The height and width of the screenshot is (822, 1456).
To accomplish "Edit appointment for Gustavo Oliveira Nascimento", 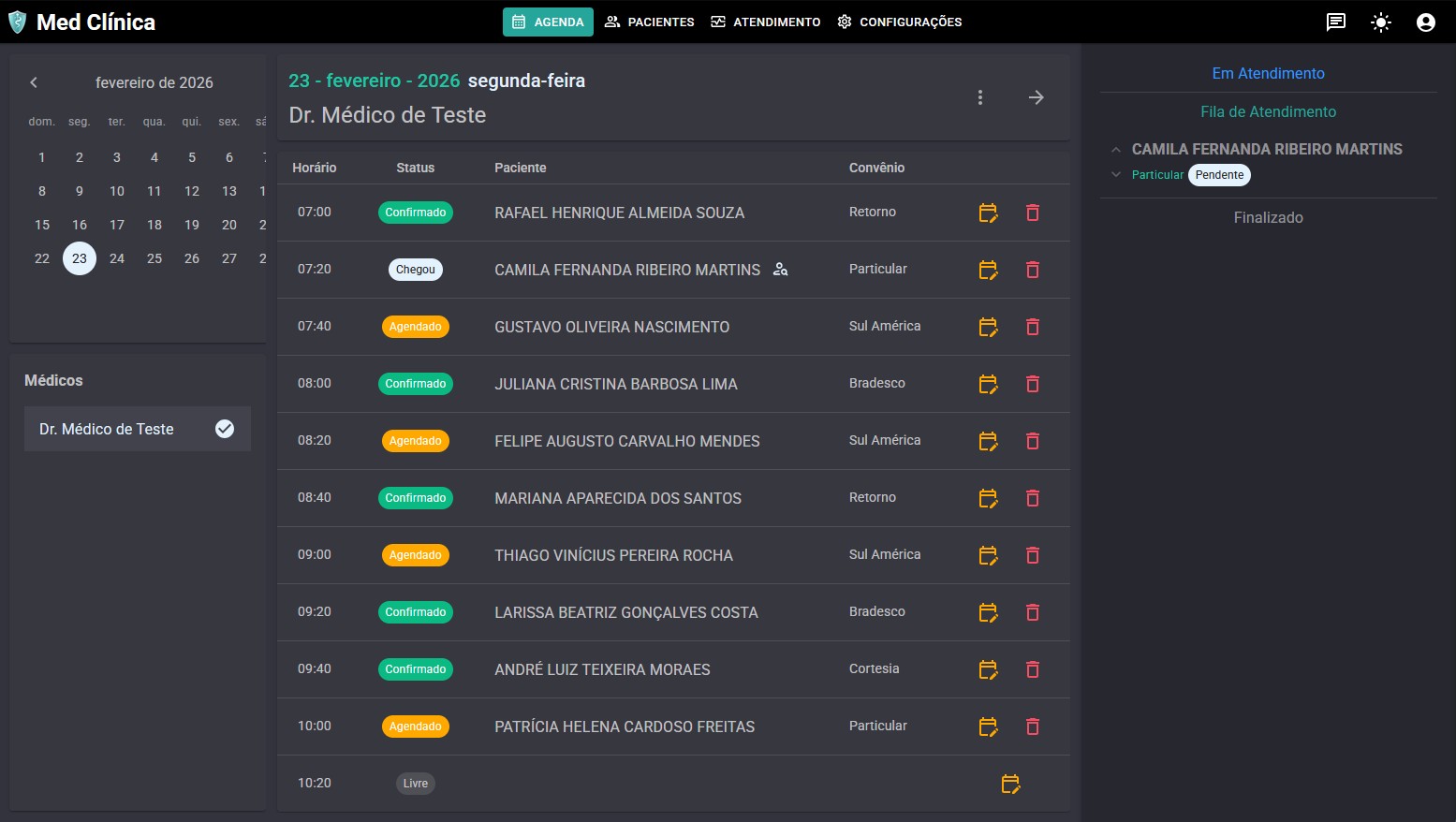I will pos(988,327).
